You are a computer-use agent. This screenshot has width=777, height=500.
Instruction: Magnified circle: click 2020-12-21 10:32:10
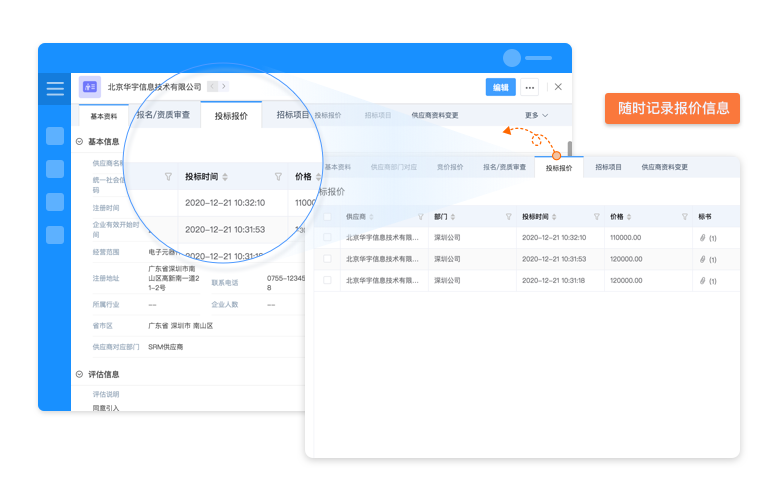[x=225, y=202]
